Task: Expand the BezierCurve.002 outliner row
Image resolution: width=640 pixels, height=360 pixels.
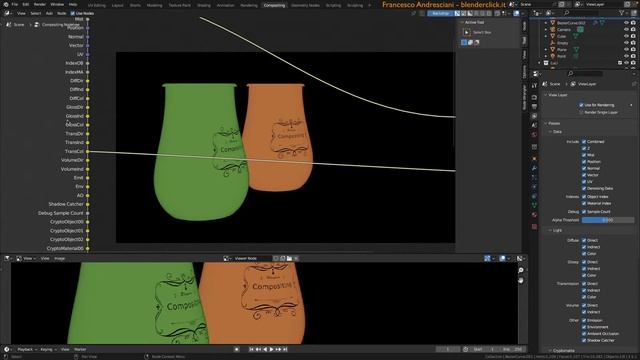Action: (546, 23)
